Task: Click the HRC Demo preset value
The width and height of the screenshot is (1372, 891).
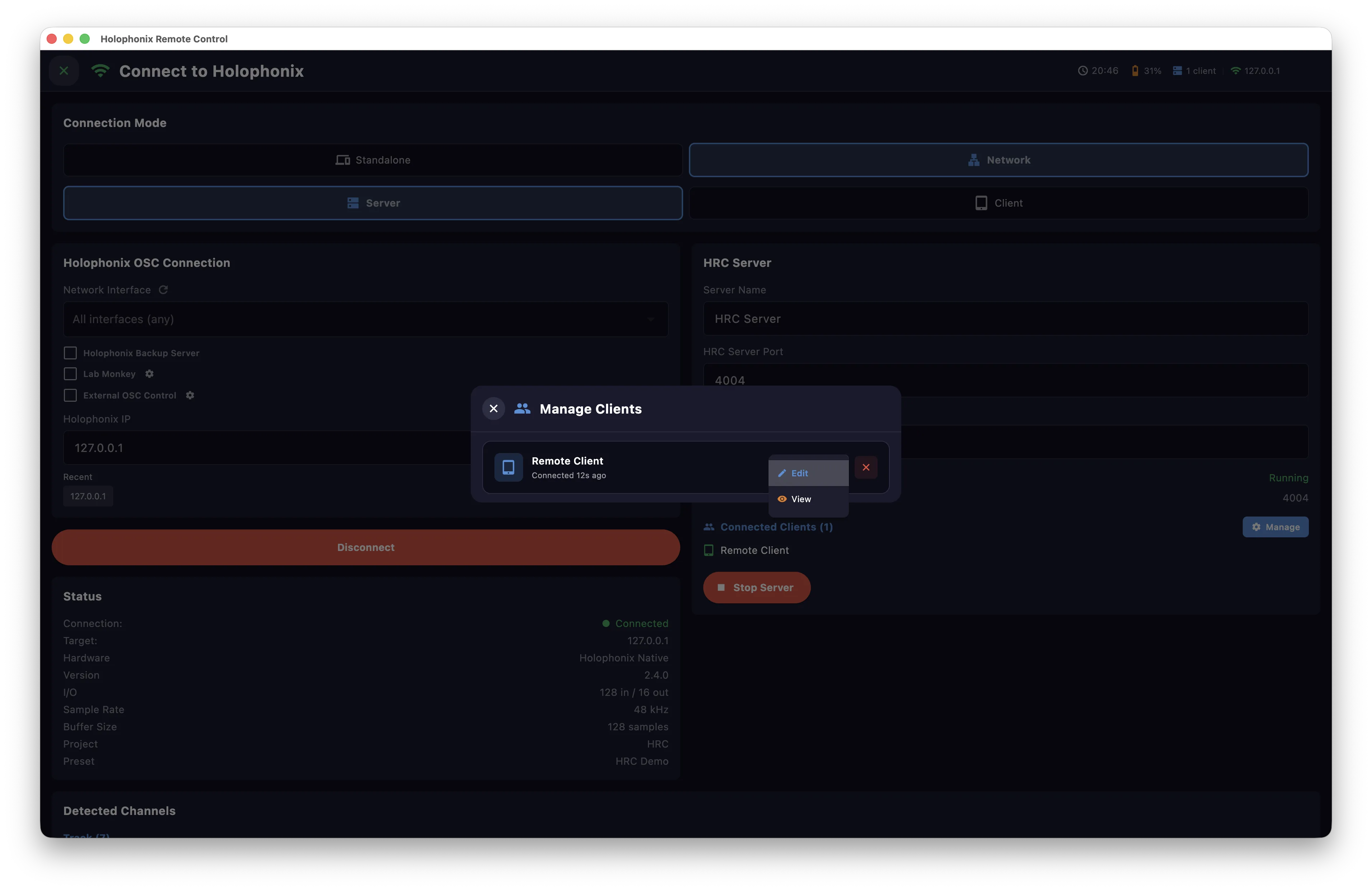Action: point(642,761)
